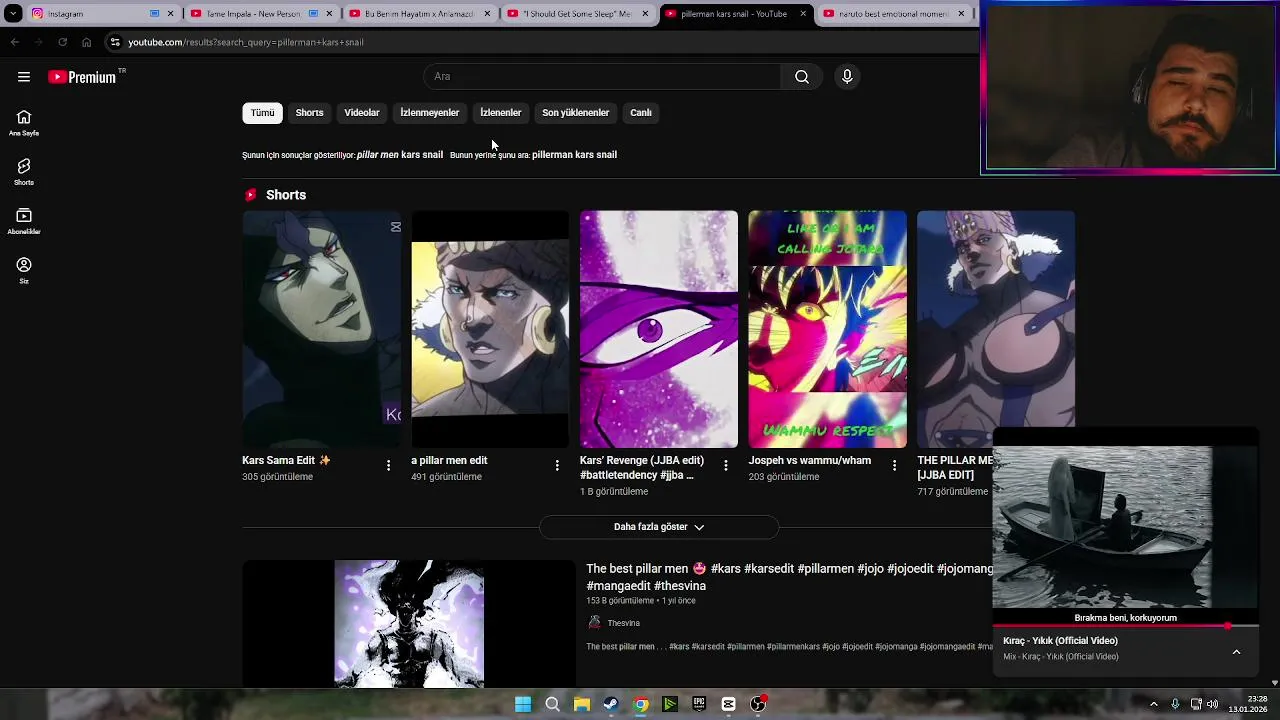Open options for Kars Sama Edit

389,465
